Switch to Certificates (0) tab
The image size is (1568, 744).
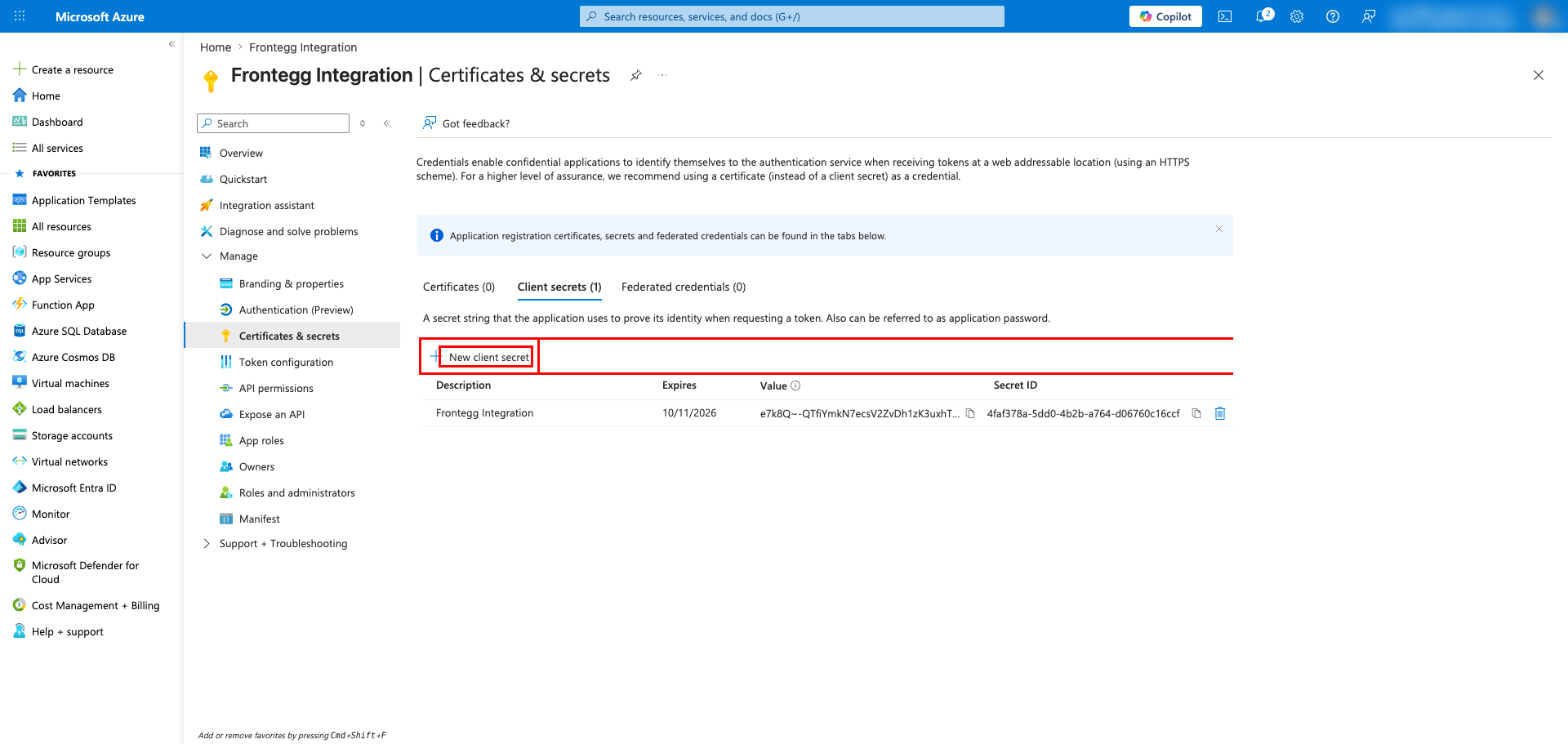pos(459,287)
